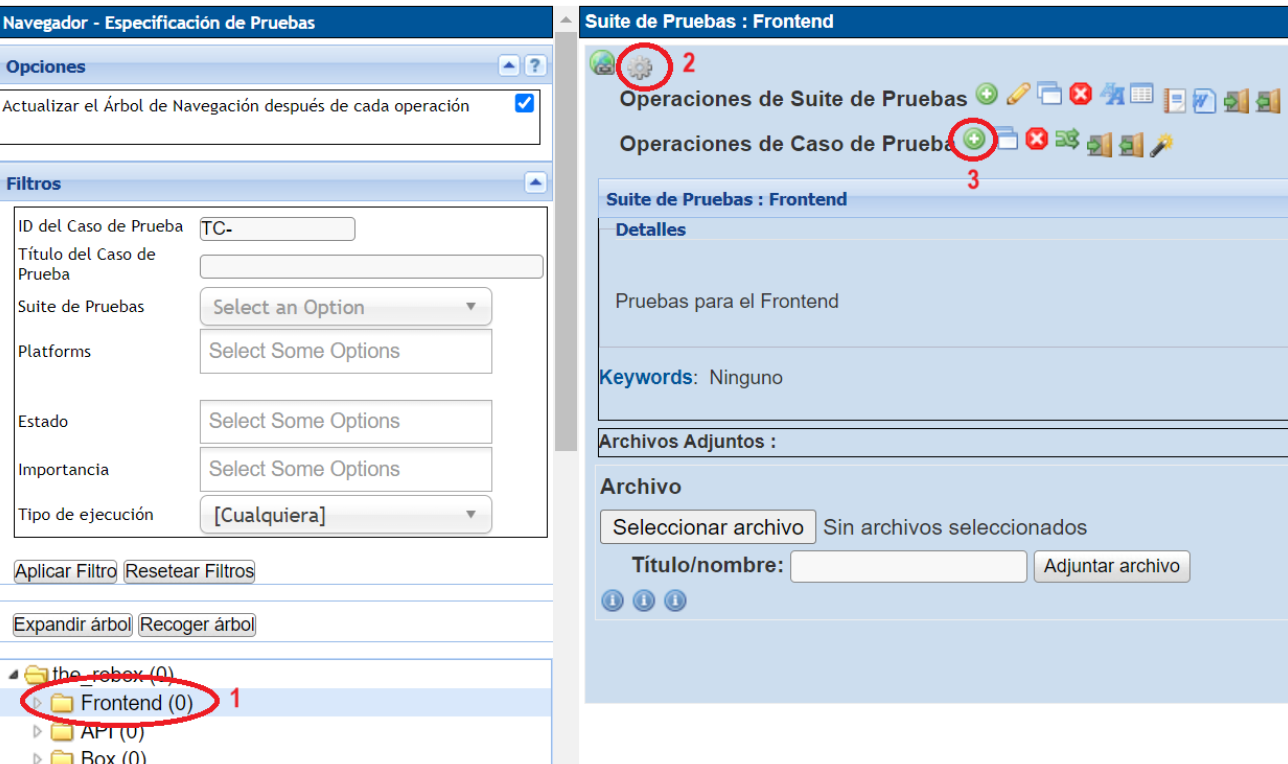Click Word document export icon

tap(1204, 100)
